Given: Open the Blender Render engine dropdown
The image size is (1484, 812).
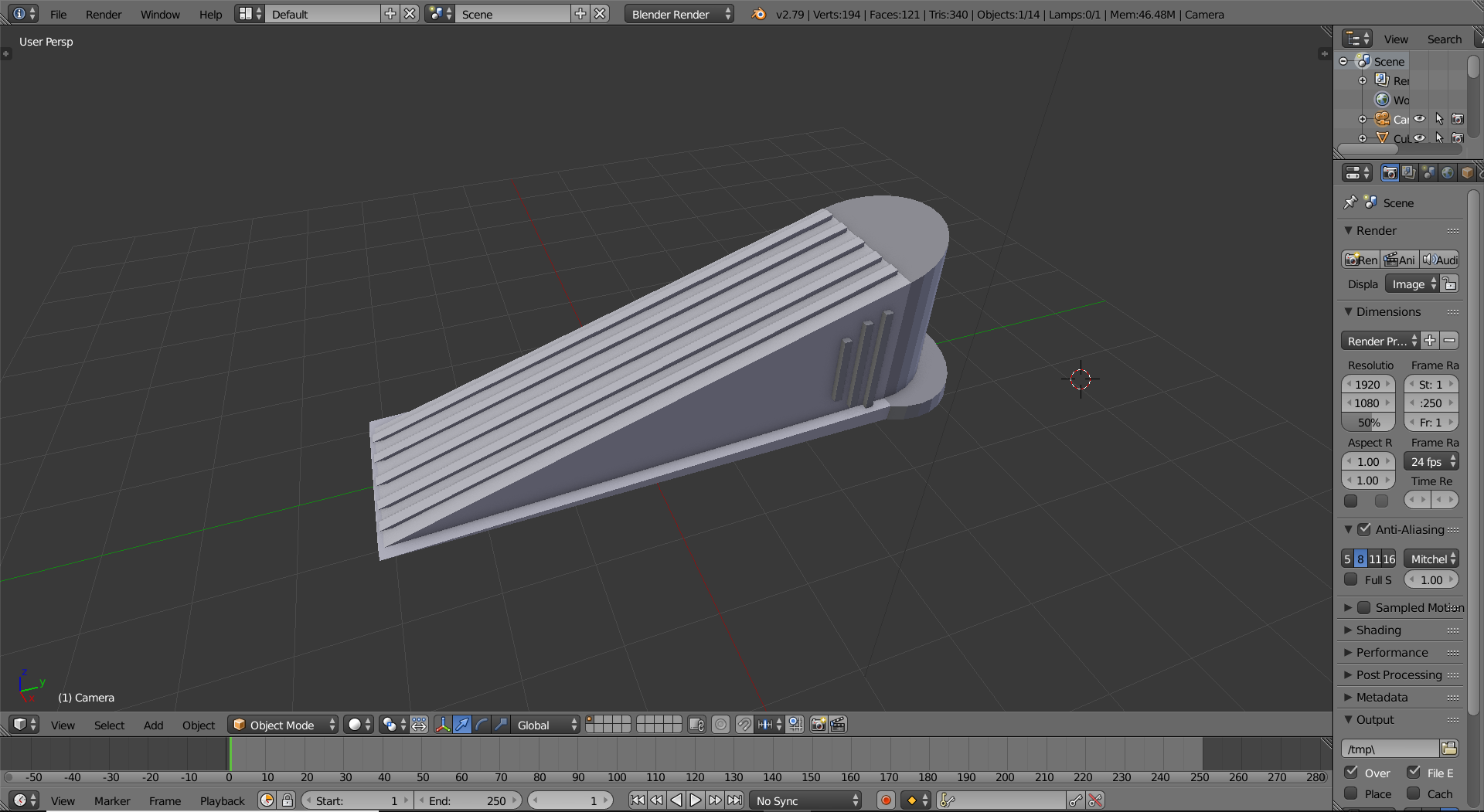Looking at the screenshot, I should pos(678,14).
